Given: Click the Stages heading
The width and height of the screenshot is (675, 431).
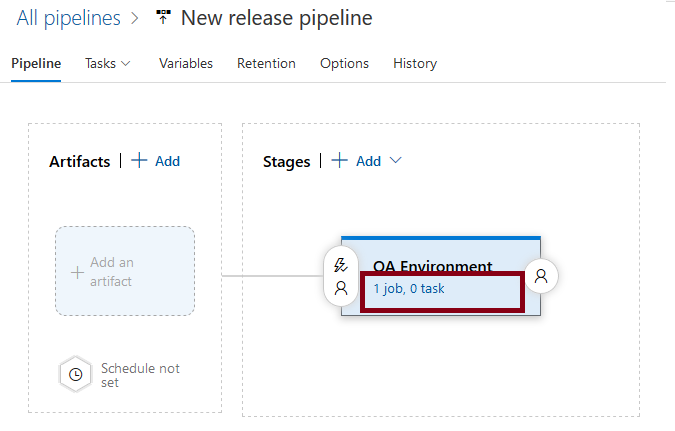Looking at the screenshot, I should coord(287,162).
